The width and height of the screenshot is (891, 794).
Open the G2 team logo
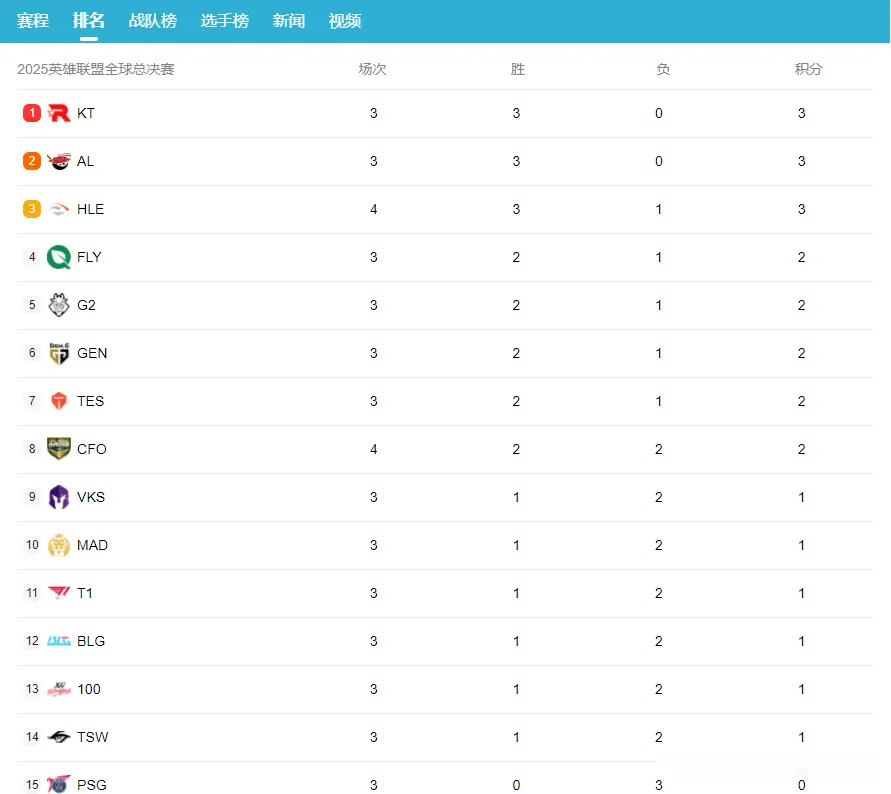tap(59, 305)
